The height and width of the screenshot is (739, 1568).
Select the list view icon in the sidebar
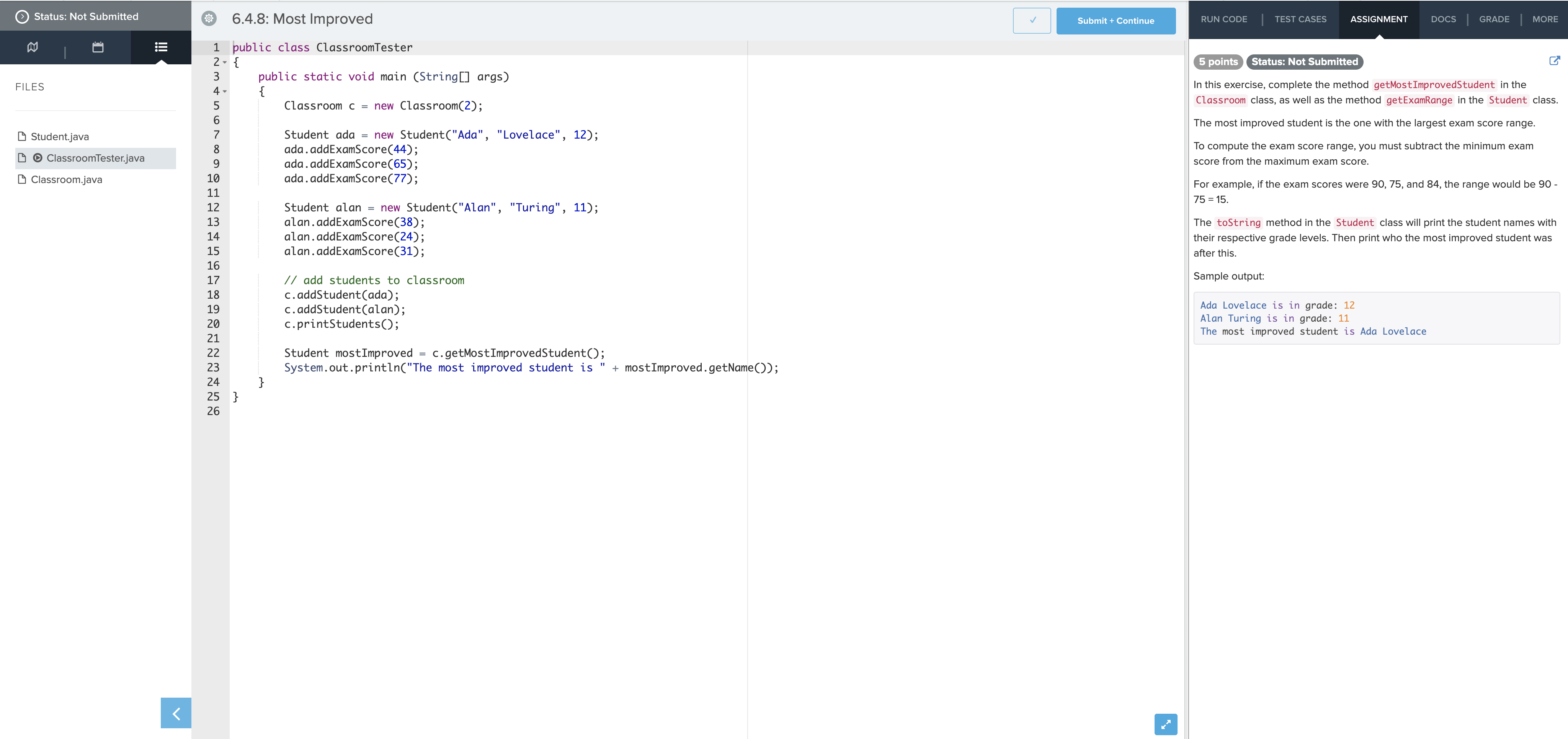click(x=161, y=47)
